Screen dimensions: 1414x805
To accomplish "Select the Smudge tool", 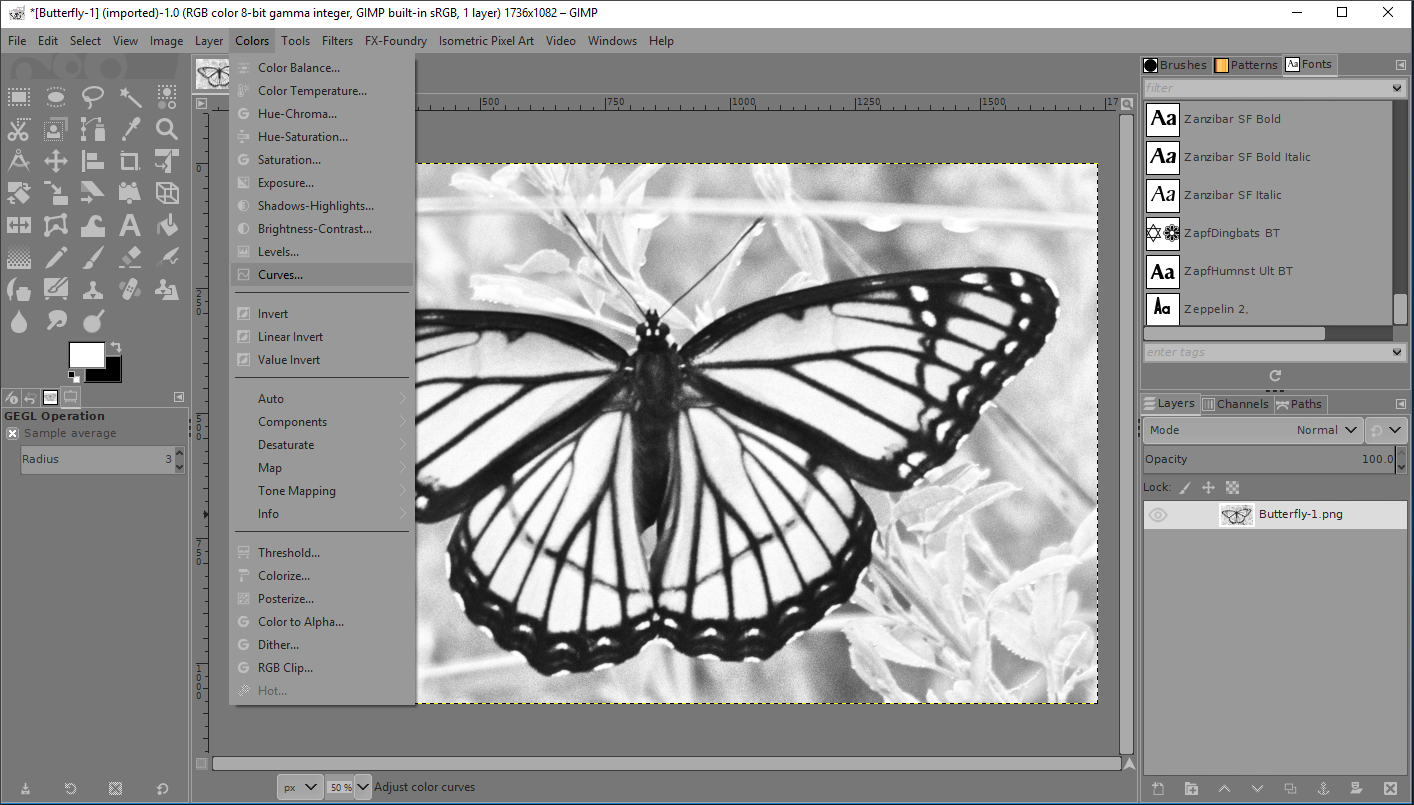I will click(x=56, y=321).
